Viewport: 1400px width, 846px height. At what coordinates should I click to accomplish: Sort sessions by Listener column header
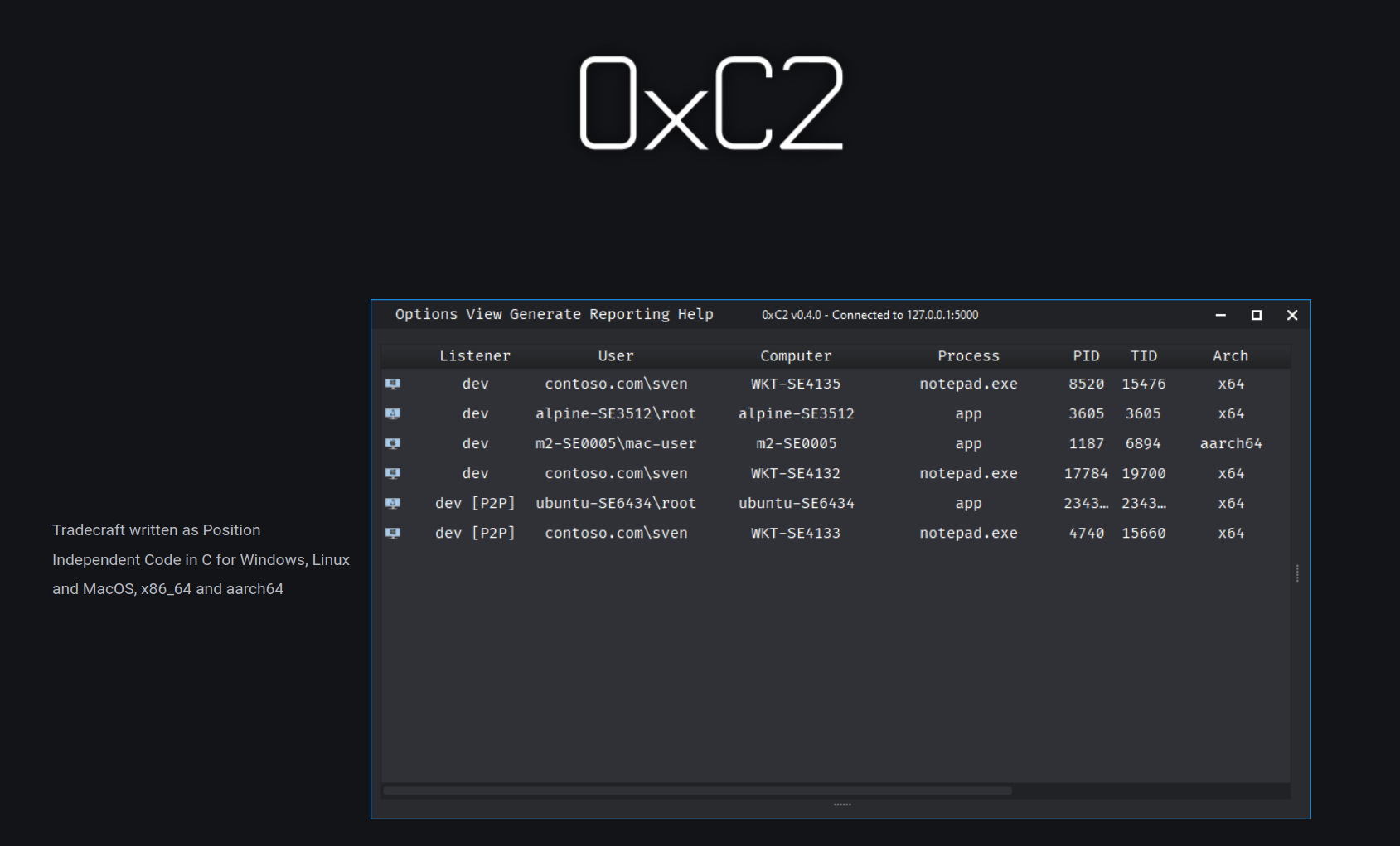click(475, 355)
